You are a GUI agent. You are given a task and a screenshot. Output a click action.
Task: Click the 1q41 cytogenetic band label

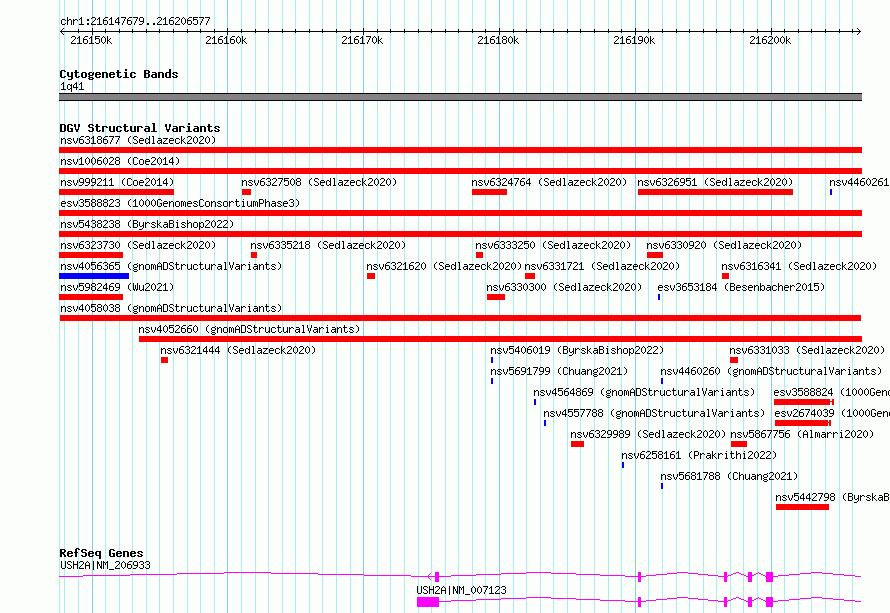pyautogui.click(x=72, y=86)
